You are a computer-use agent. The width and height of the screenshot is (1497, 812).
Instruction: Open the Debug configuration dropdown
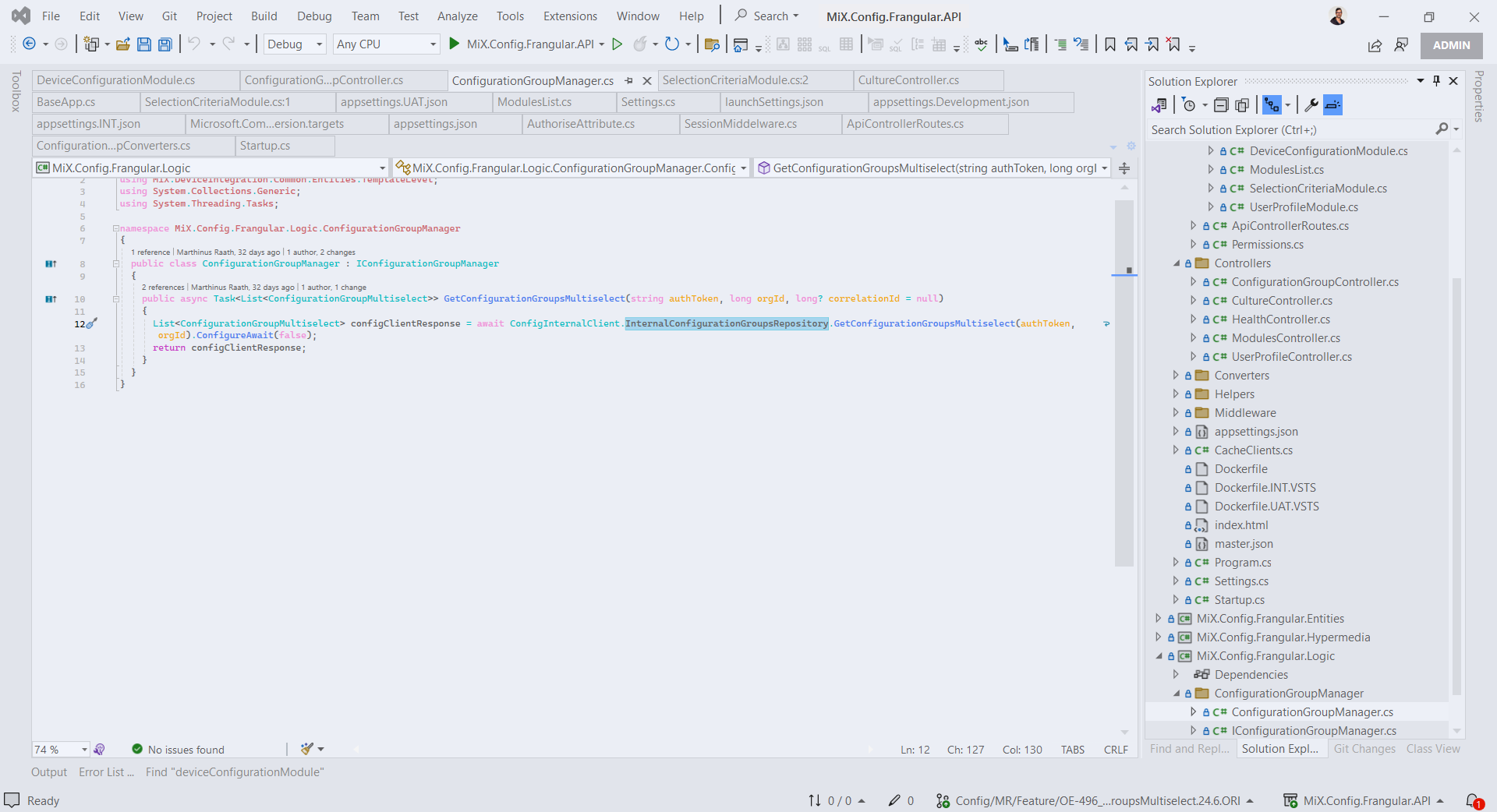[295, 44]
